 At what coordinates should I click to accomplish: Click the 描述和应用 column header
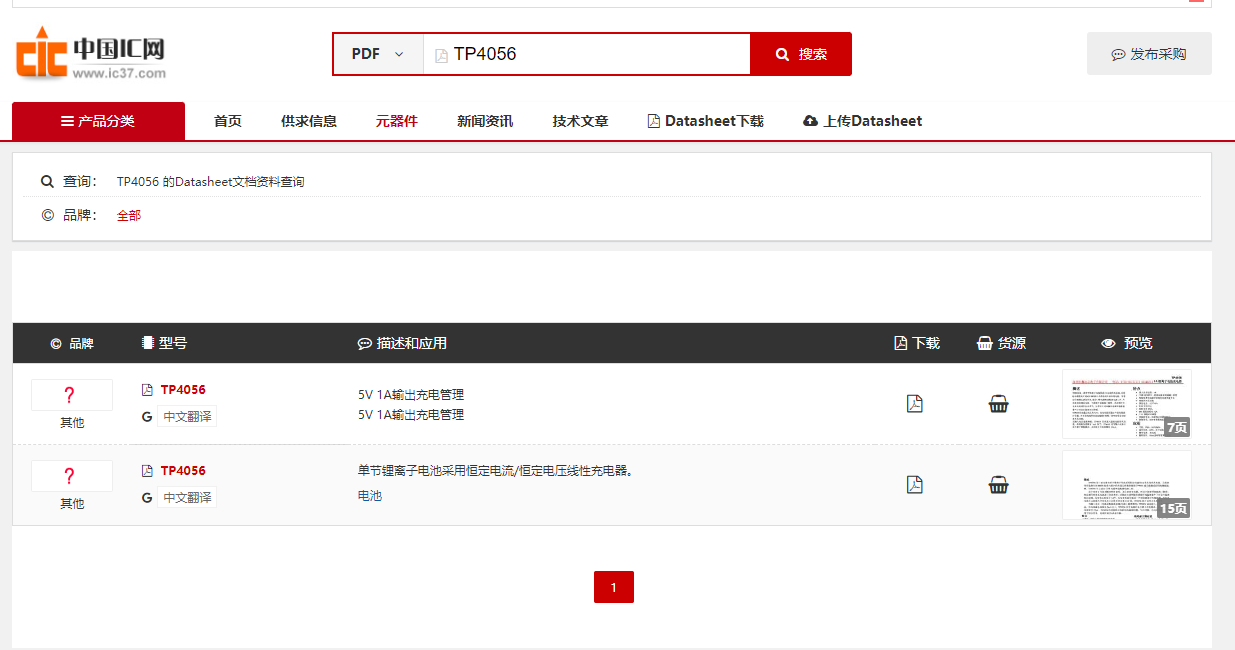tap(402, 343)
